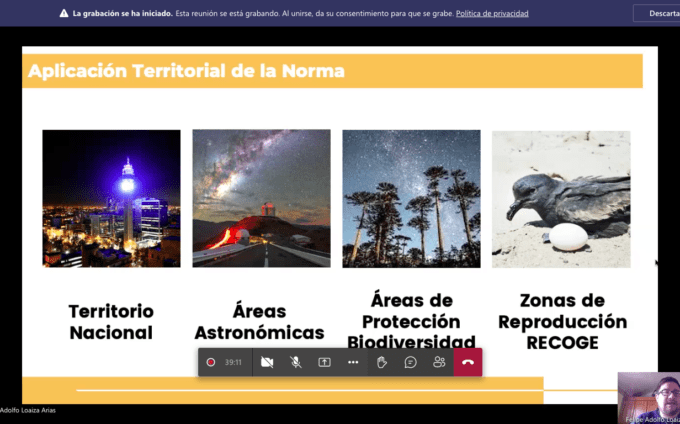Image resolution: width=680 pixels, height=424 pixels.
Task: Click the araucaria trees night image
Action: click(411, 198)
